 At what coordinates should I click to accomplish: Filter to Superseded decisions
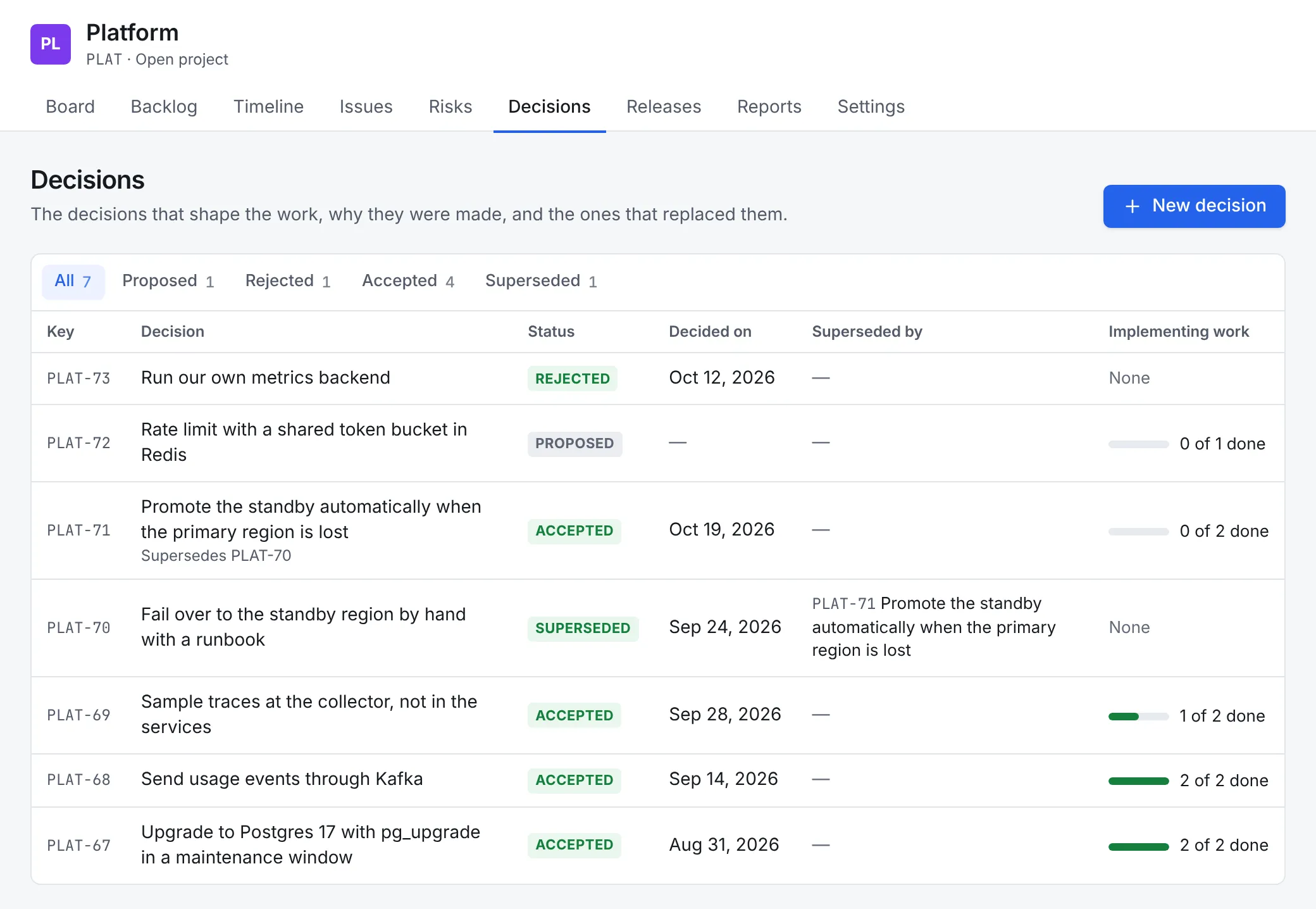tap(541, 282)
